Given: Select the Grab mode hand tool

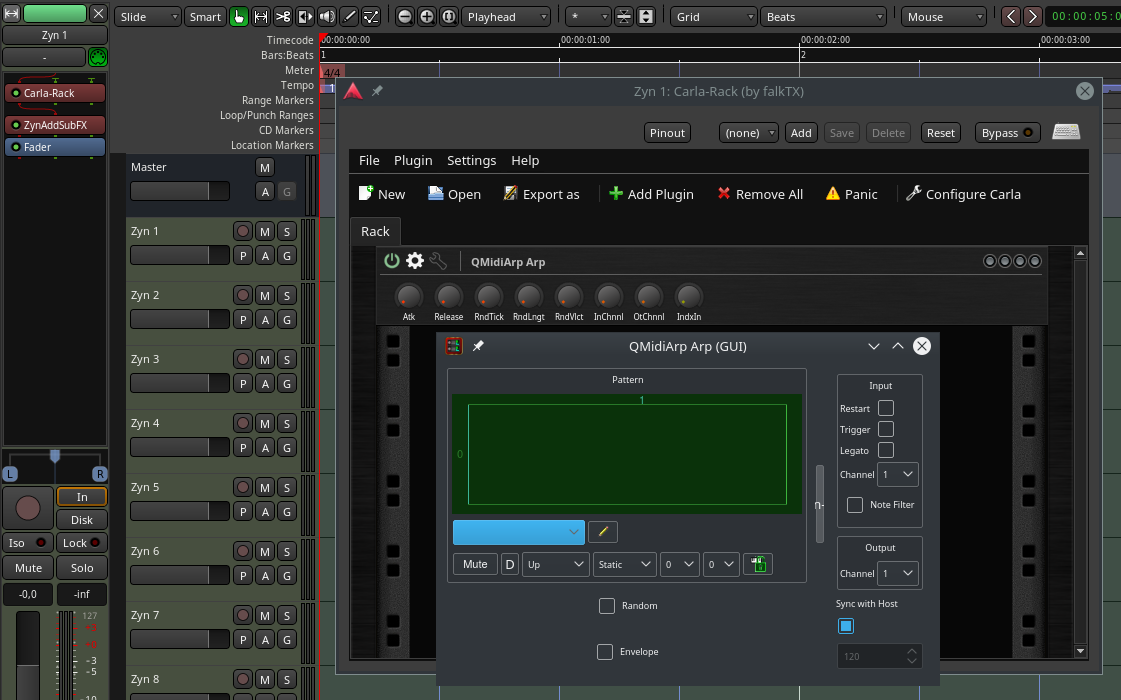Looking at the screenshot, I should [239, 17].
